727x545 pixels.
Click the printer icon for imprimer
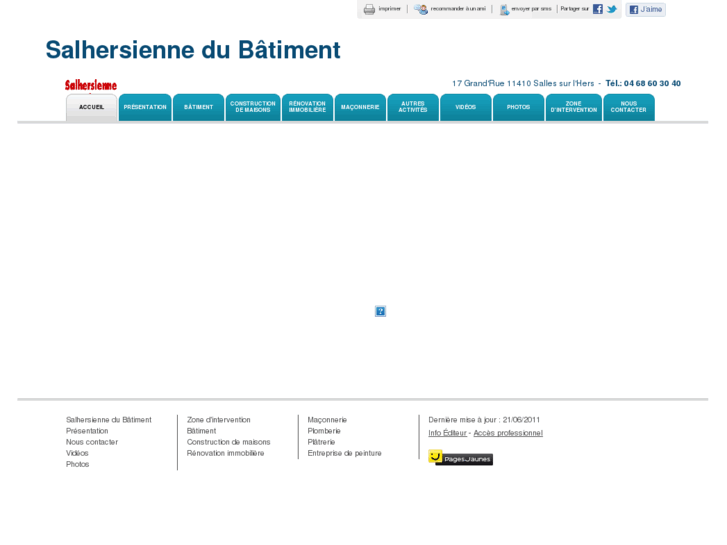pyautogui.click(x=369, y=9)
